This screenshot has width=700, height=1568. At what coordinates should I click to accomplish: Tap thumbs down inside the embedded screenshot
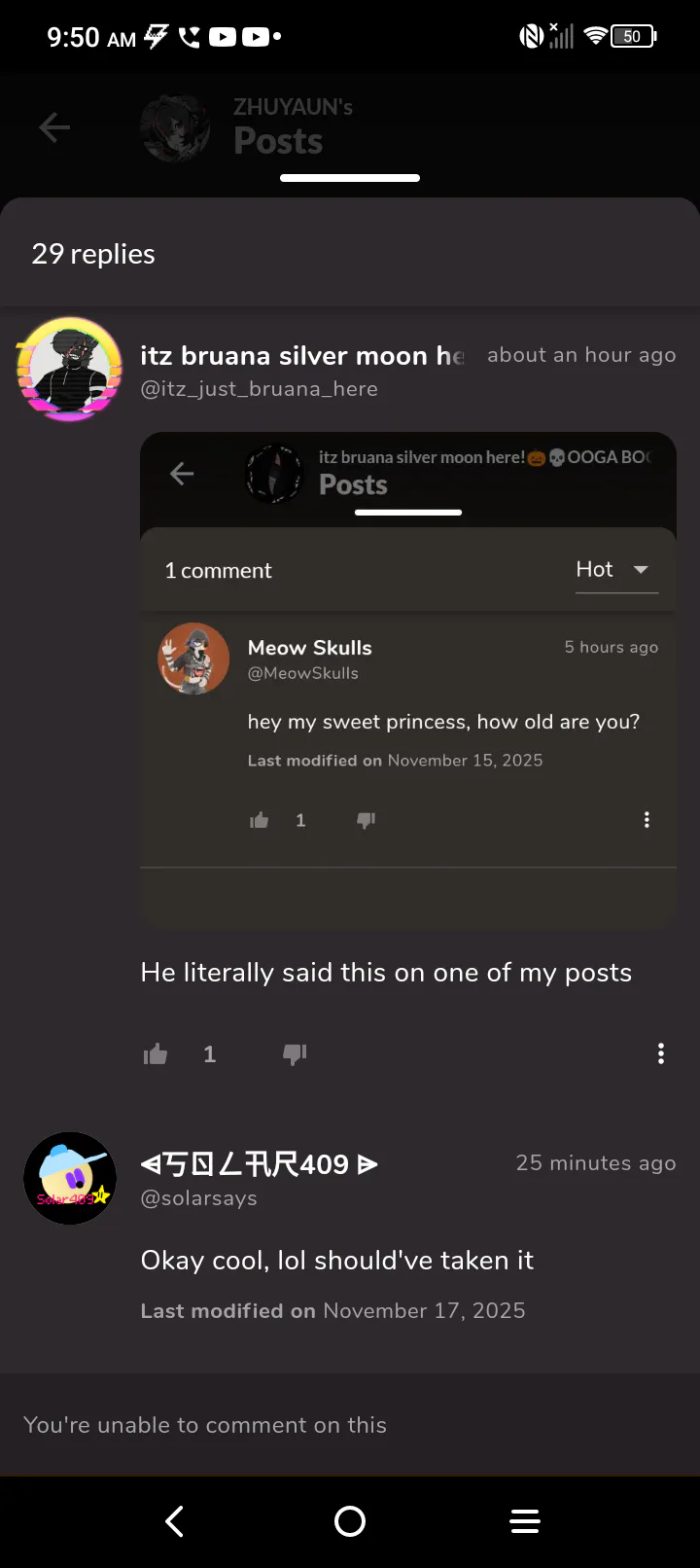click(x=367, y=820)
